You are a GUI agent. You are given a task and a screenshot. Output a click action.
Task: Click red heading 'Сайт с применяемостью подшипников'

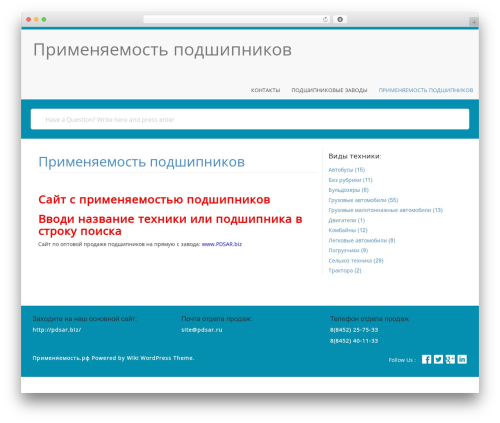[154, 200]
